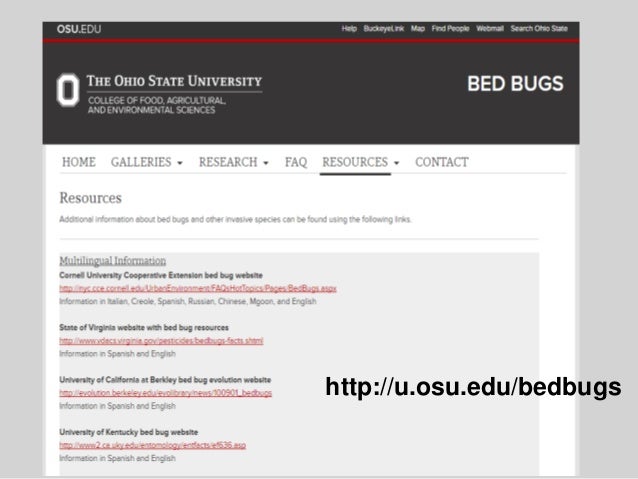Open the vdacs.virginia.gov bedbugs-facts link
This screenshot has height=479, width=638.
coord(161,341)
